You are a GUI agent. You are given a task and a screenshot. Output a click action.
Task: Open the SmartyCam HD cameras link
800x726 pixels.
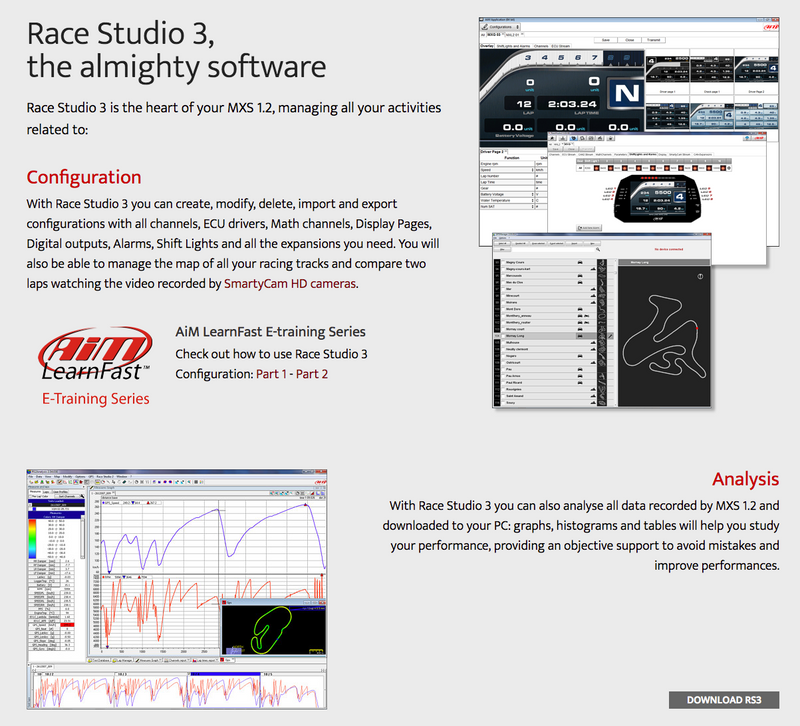290,284
